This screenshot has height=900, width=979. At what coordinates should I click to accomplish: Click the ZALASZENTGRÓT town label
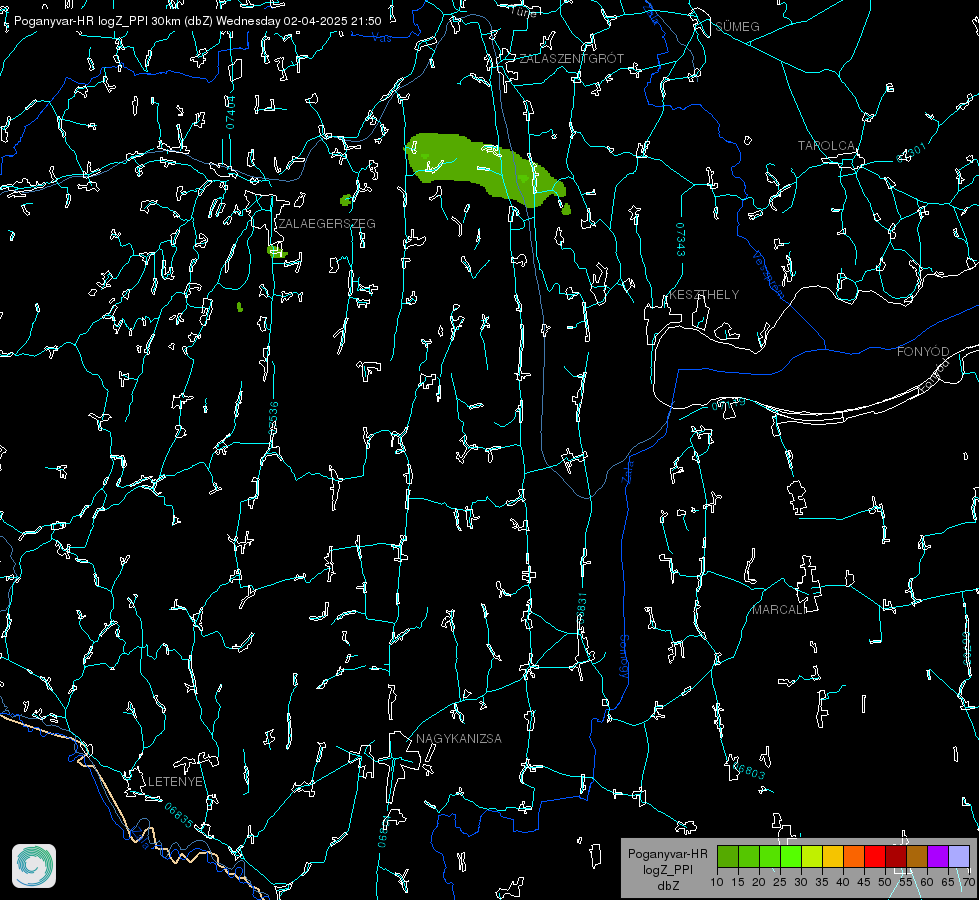[571, 59]
